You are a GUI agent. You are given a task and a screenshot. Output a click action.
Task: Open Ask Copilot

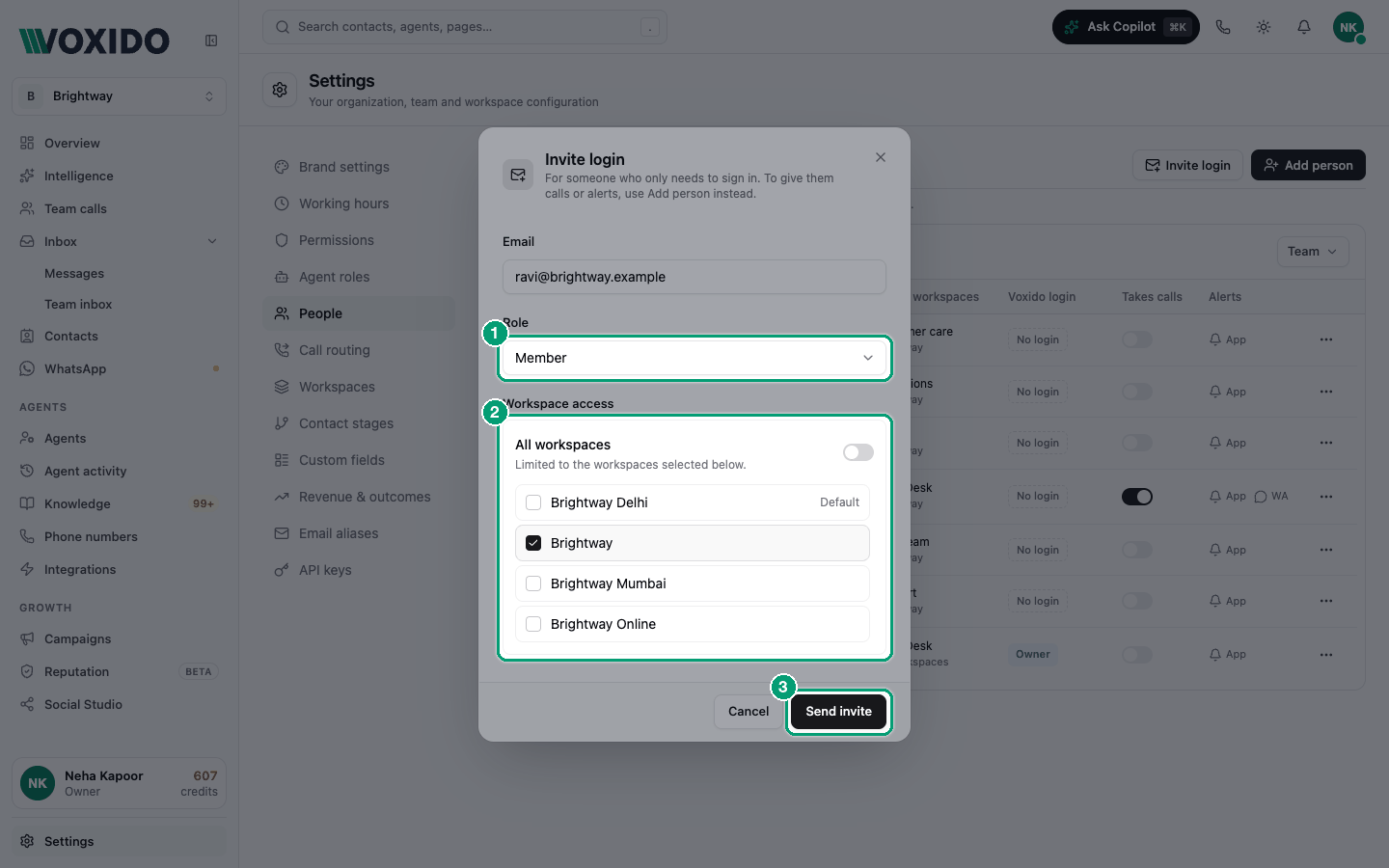pos(1126,27)
